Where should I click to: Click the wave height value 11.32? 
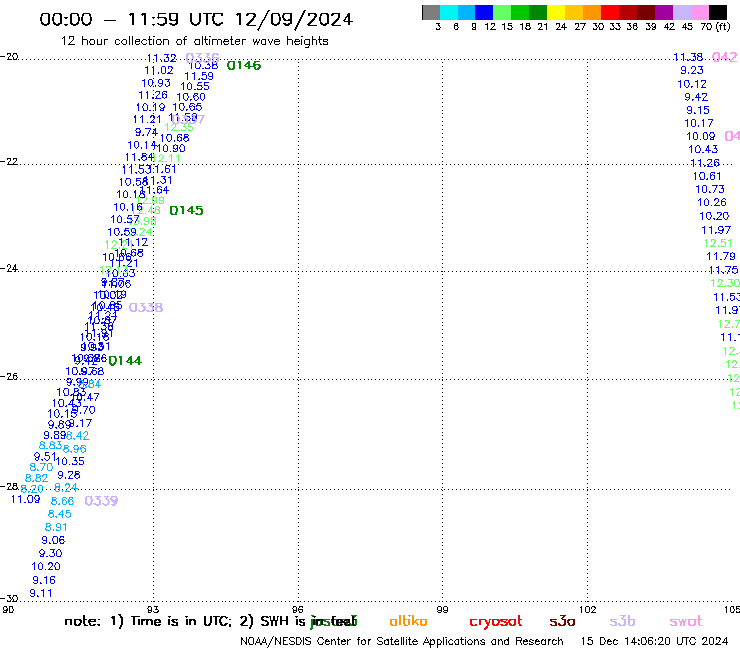pyautogui.click(x=161, y=58)
